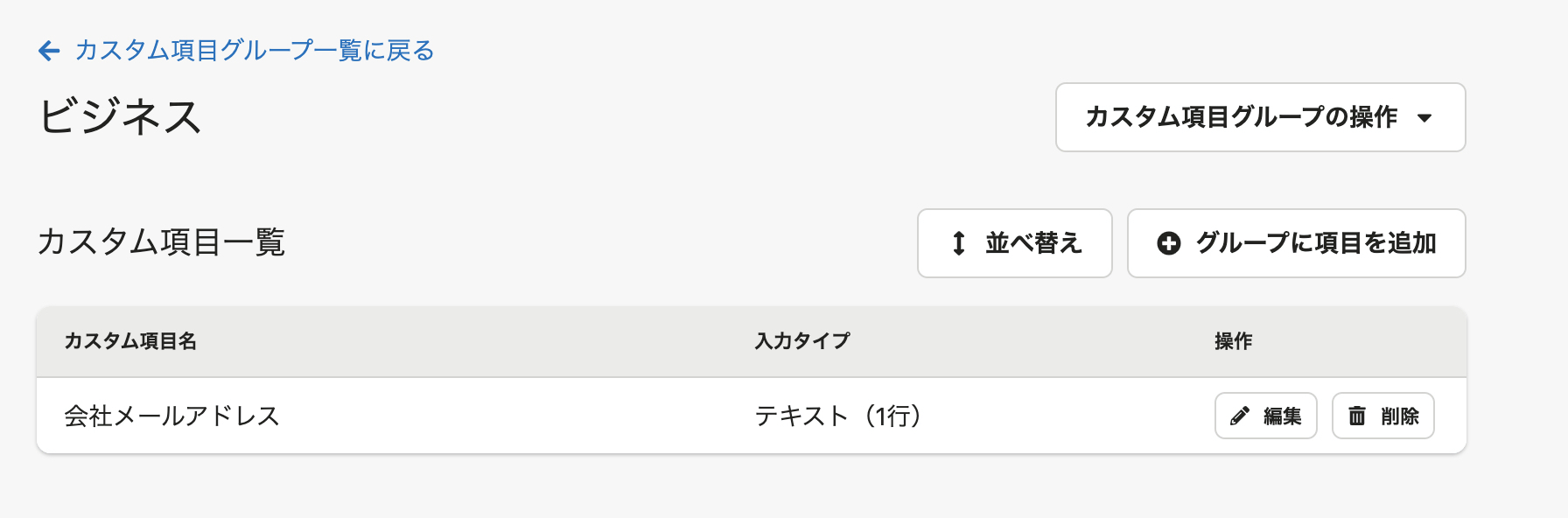Open the カスタム項目グループの操作 dropdown
Image resolution: width=1568 pixels, height=518 pixels.
pos(1242,117)
